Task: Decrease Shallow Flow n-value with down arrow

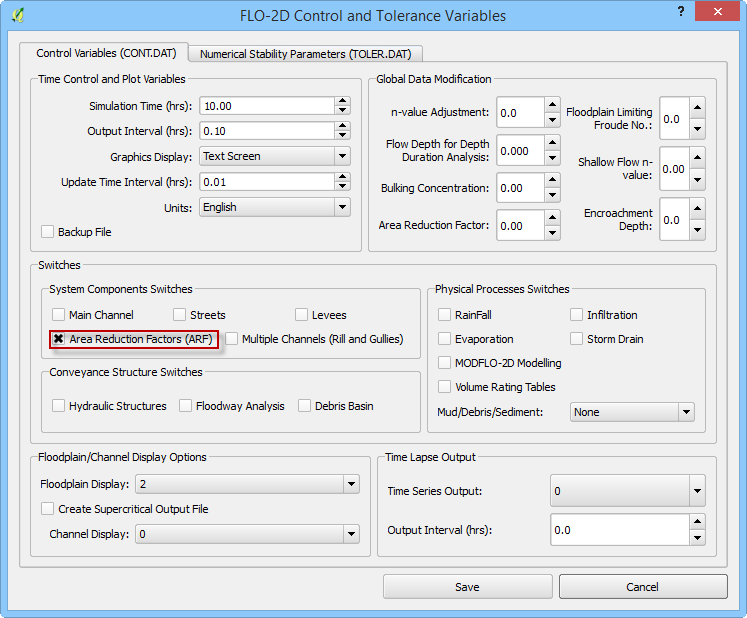Action: click(696, 176)
